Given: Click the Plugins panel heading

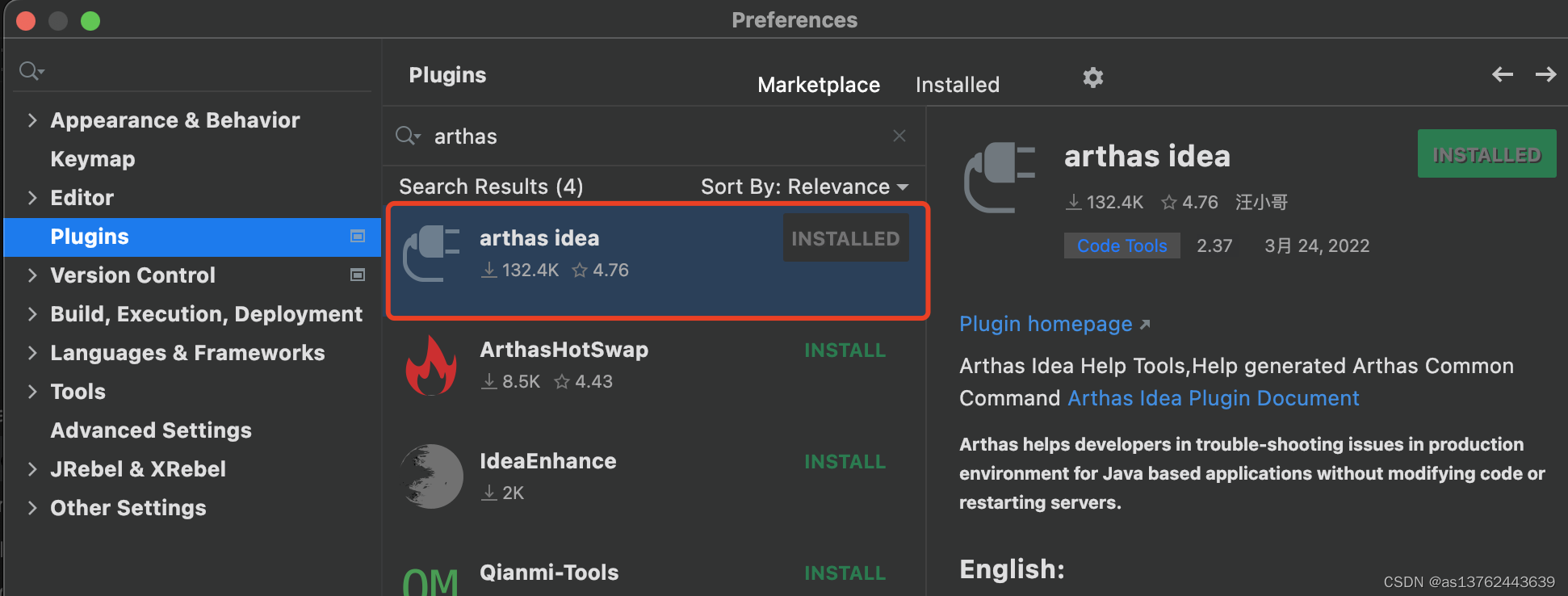Looking at the screenshot, I should [447, 75].
